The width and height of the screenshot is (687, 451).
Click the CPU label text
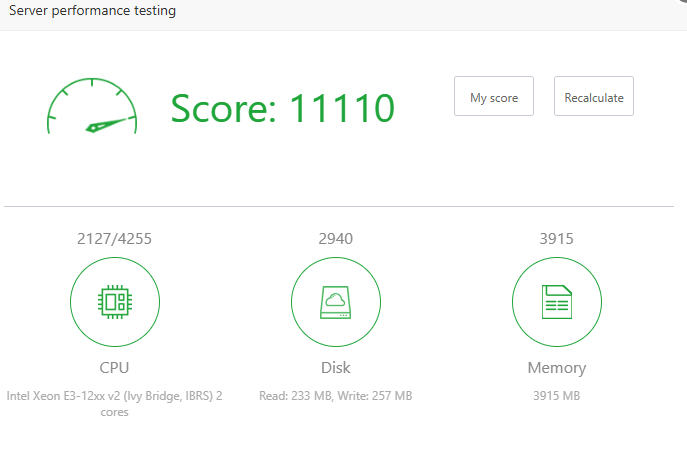point(114,367)
